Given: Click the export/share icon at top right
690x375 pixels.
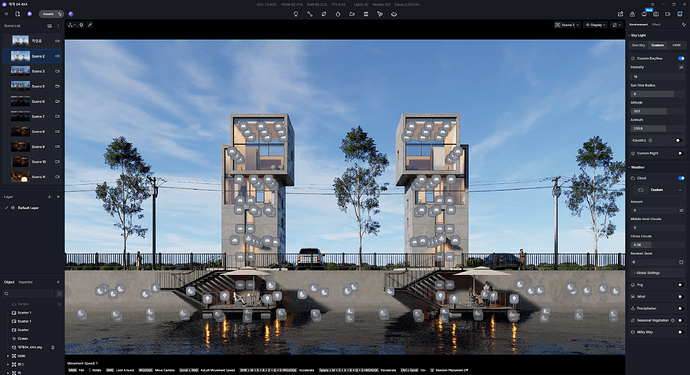Looking at the screenshot, I should click(620, 14).
